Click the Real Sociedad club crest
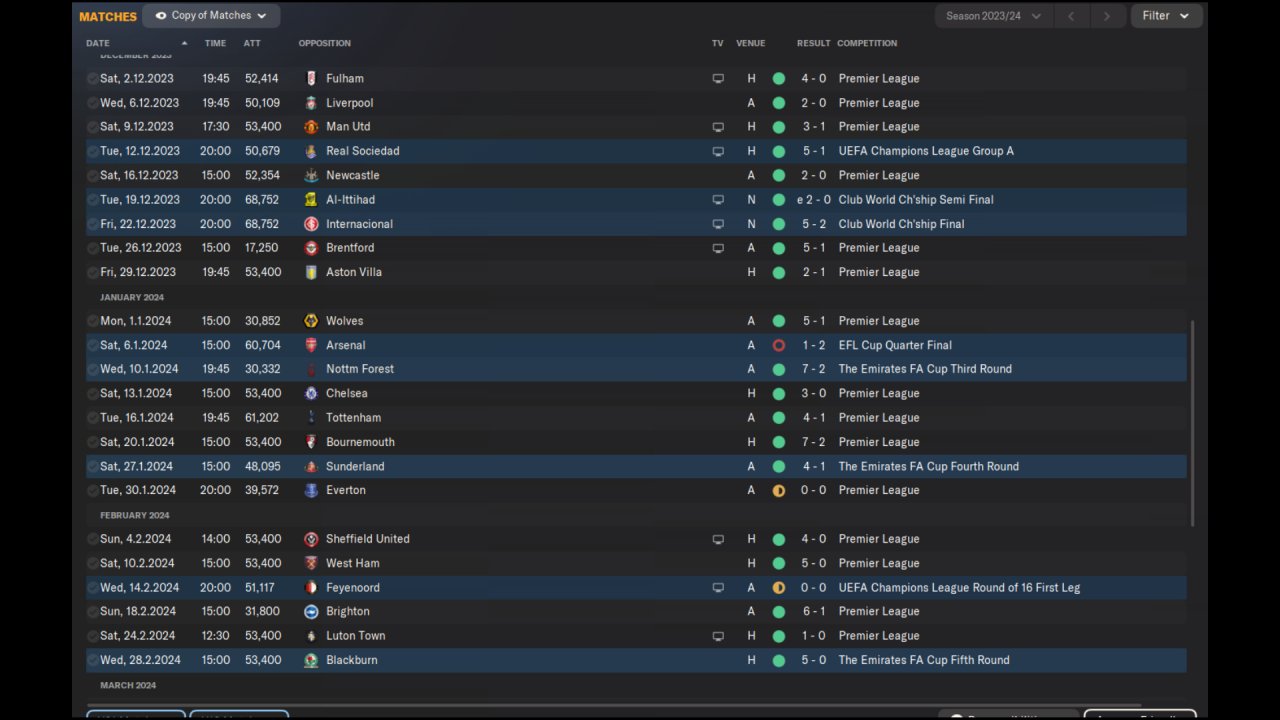1280x720 pixels. click(x=311, y=151)
